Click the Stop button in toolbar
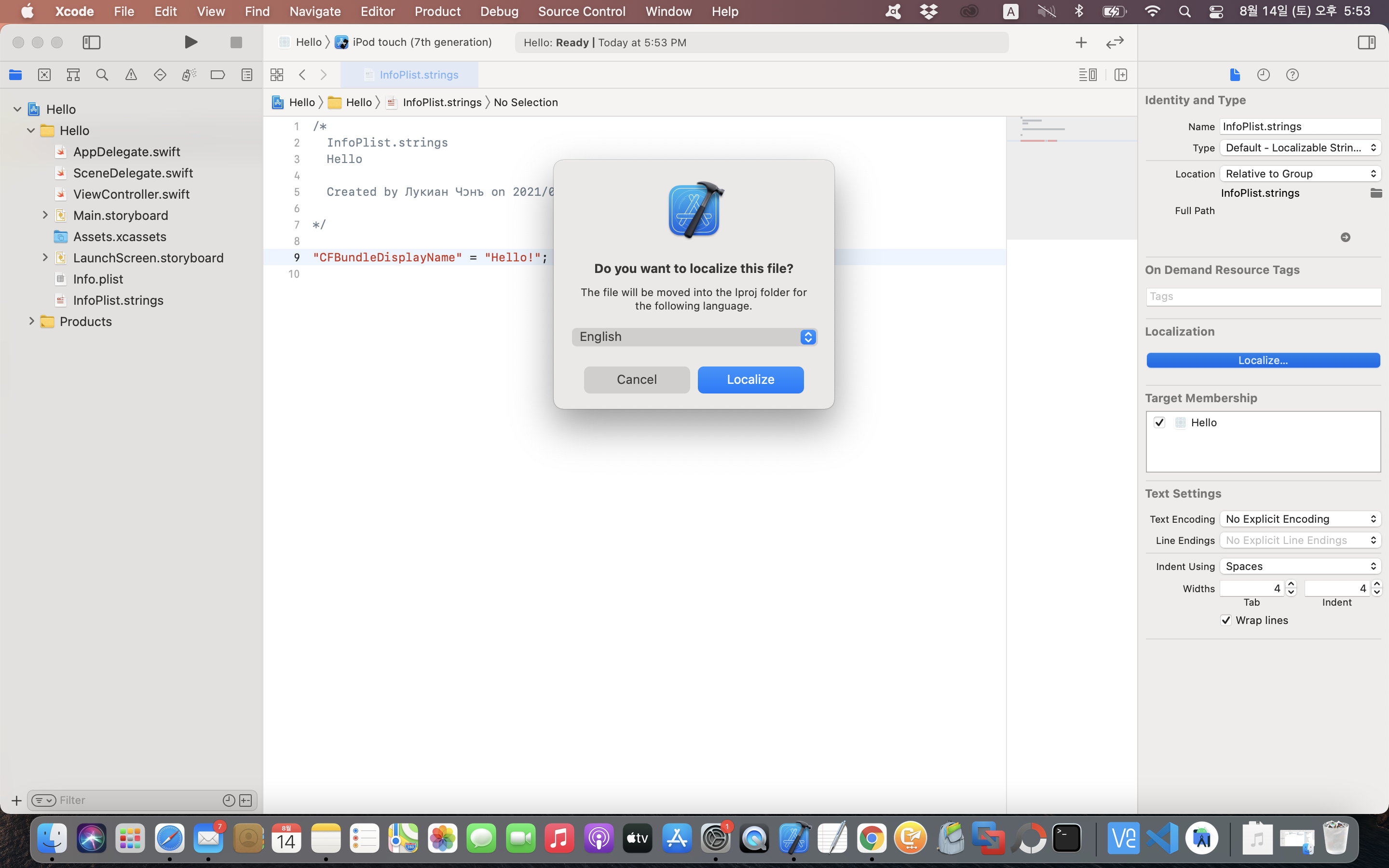 pyautogui.click(x=236, y=42)
